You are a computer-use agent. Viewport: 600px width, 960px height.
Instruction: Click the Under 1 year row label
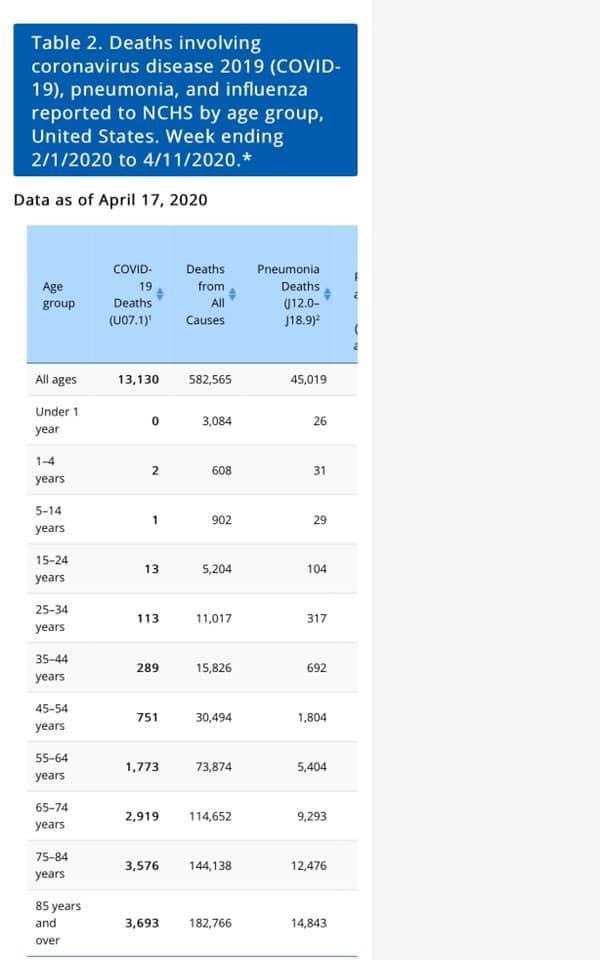(57, 420)
